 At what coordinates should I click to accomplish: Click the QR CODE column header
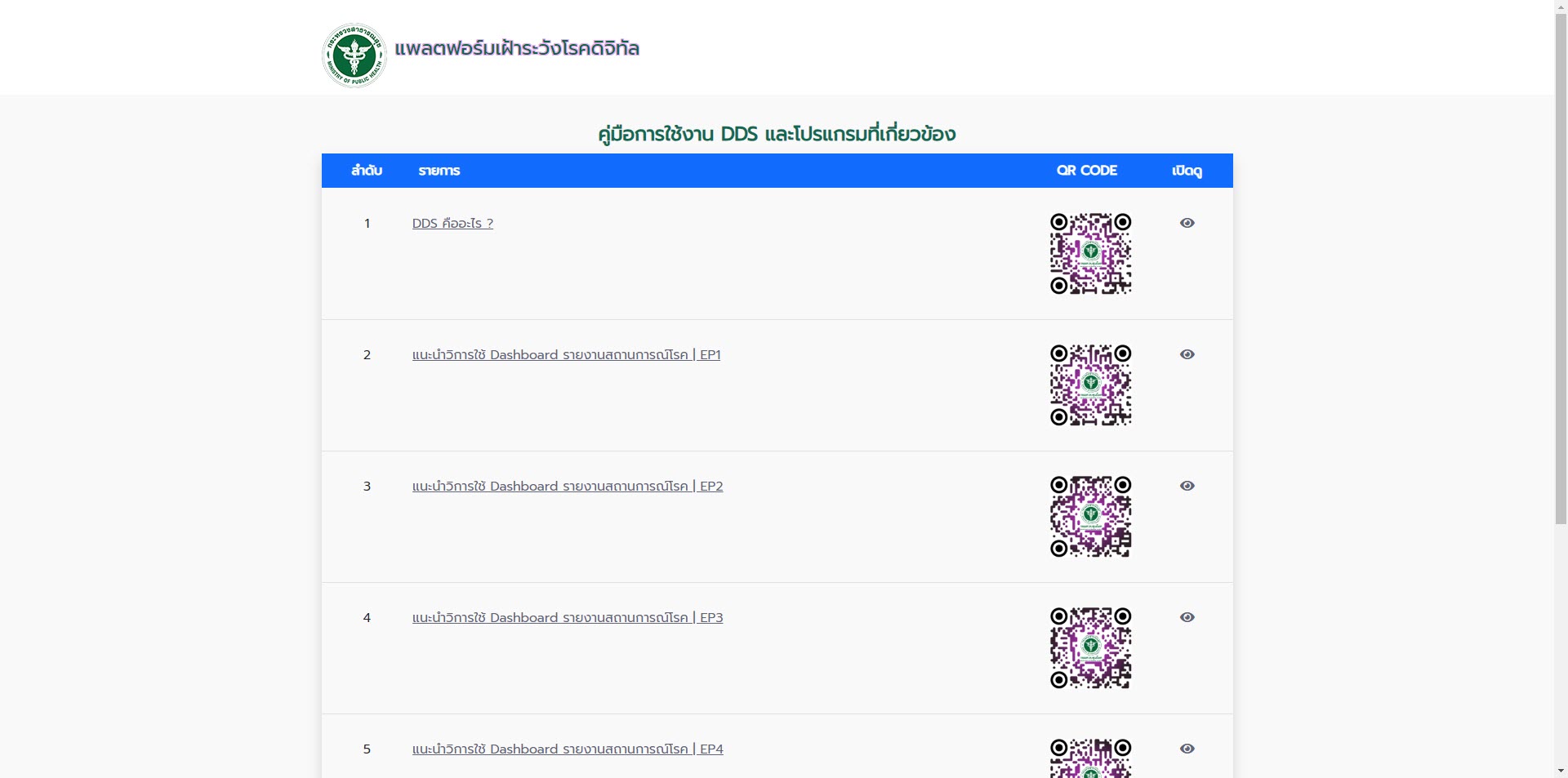pyautogui.click(x=1087, y=171)
